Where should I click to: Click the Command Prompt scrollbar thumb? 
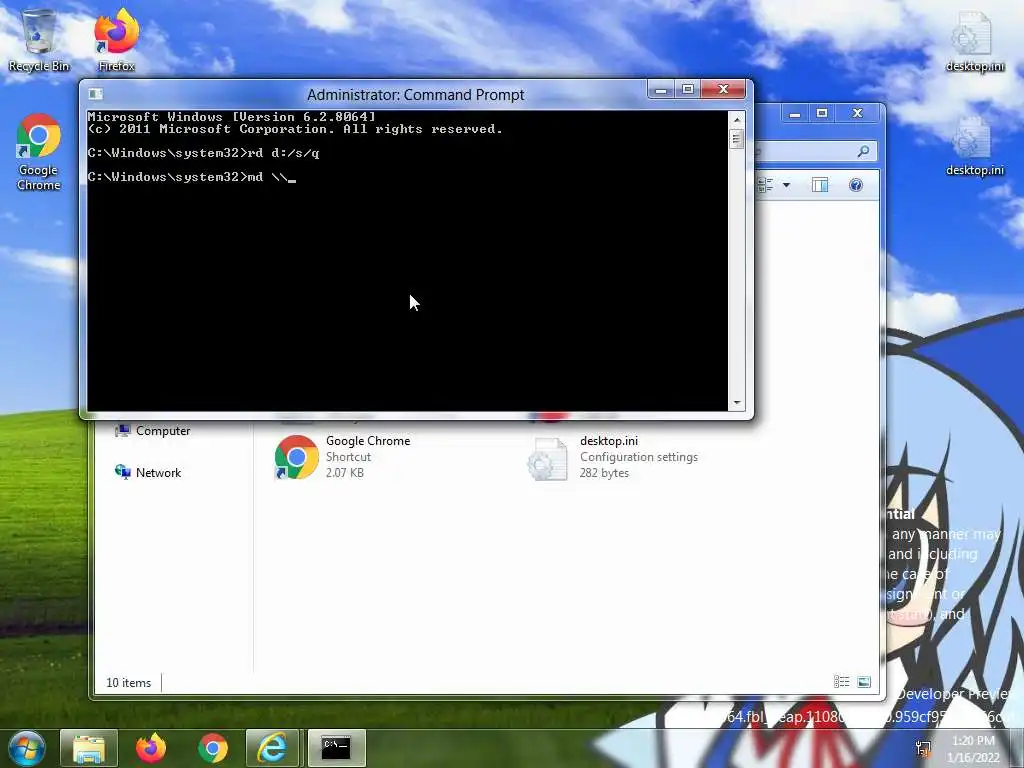737,138
